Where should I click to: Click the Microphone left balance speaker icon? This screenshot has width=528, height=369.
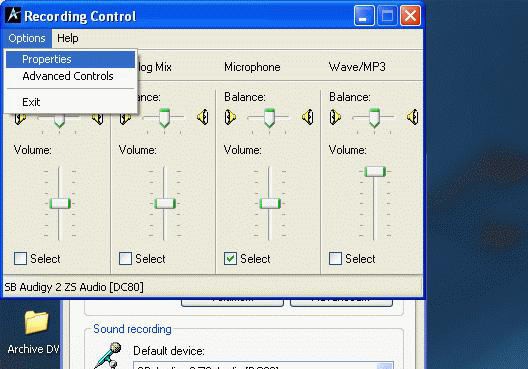coord(230,117)
